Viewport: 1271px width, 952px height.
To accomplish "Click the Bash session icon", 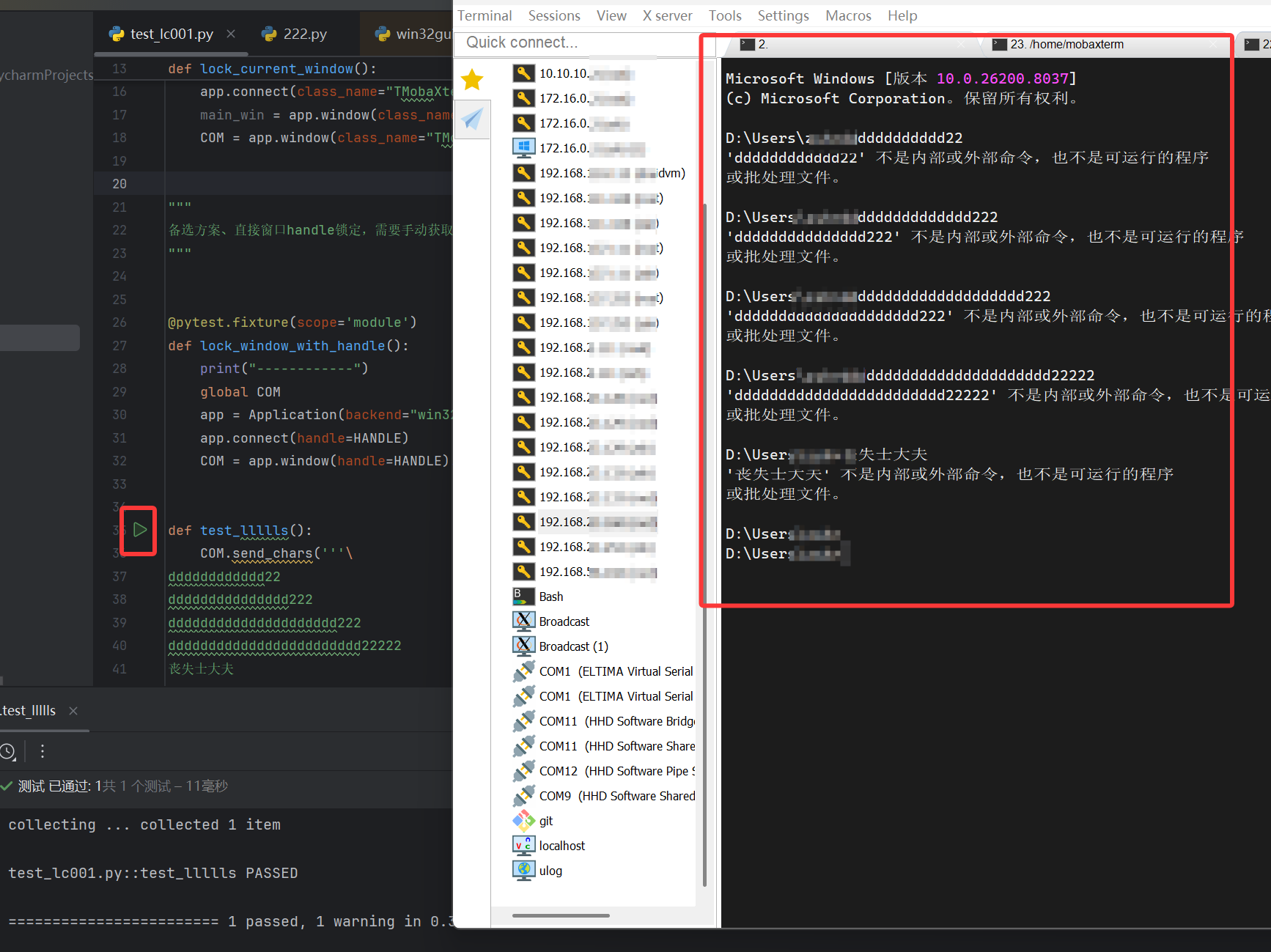I will [x=523, y=597].
